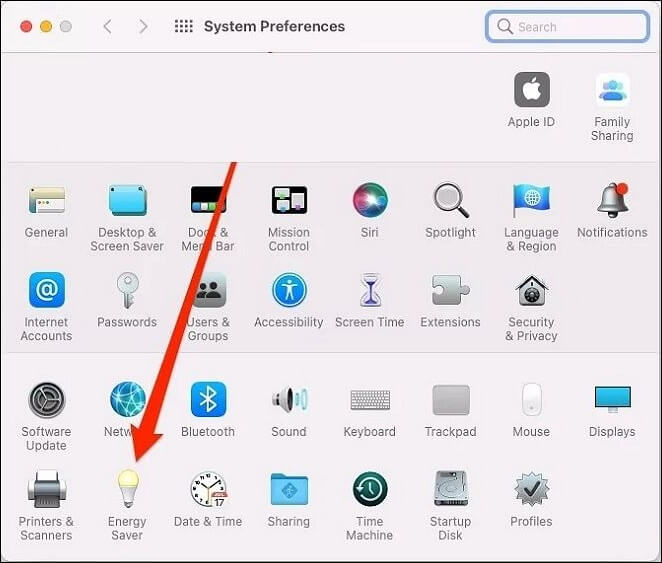
Task: Open Sharing preferences folder icon
Action: click(x=289, y=490)
